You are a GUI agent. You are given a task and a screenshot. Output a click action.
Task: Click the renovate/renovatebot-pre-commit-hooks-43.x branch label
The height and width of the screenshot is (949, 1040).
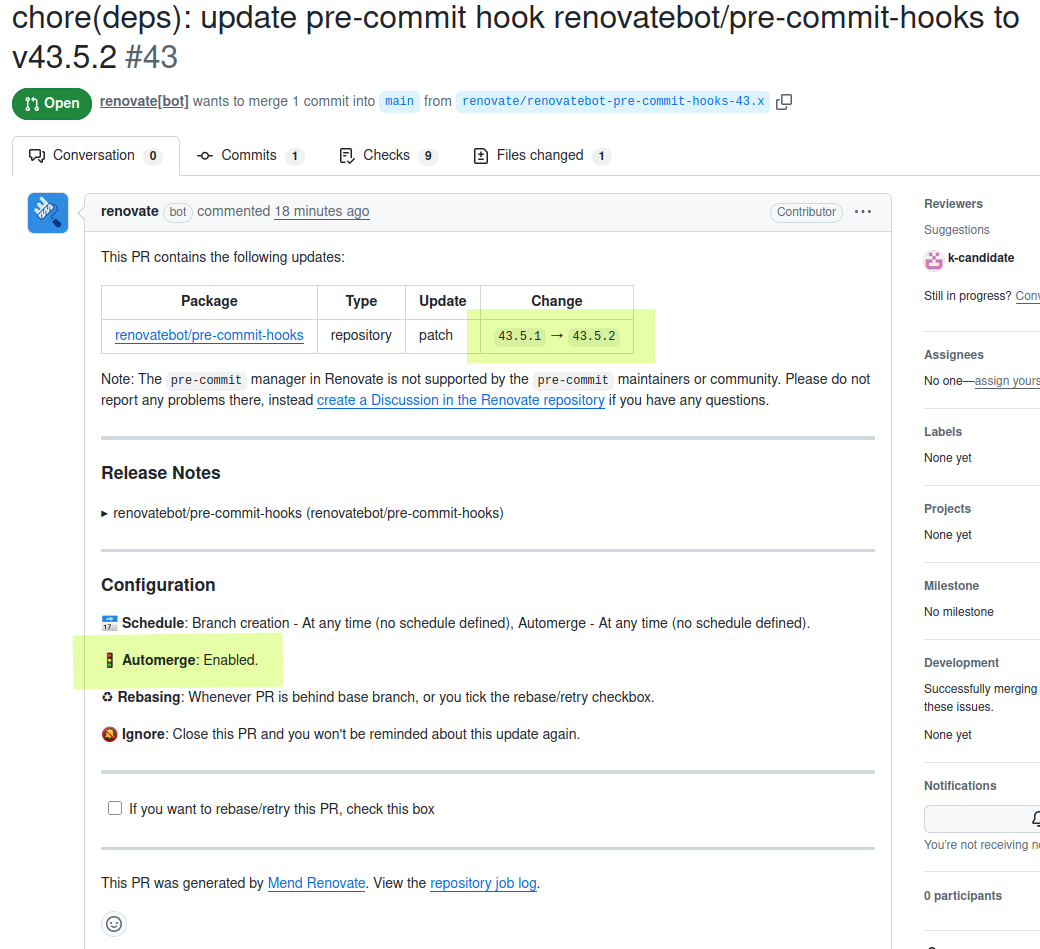pos(613,101)
